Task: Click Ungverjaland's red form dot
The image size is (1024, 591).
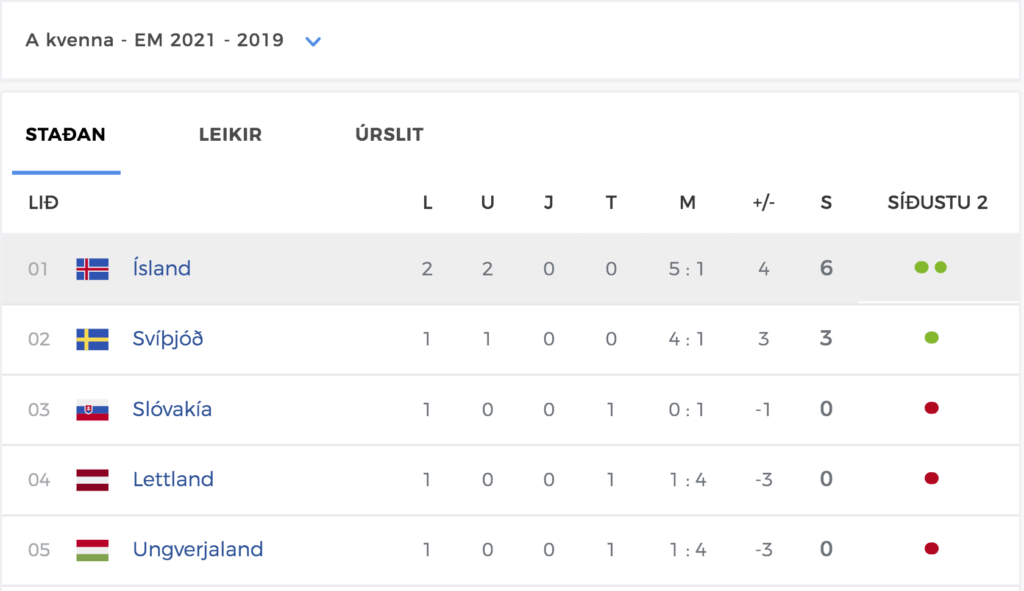Action: pos(932,549)
